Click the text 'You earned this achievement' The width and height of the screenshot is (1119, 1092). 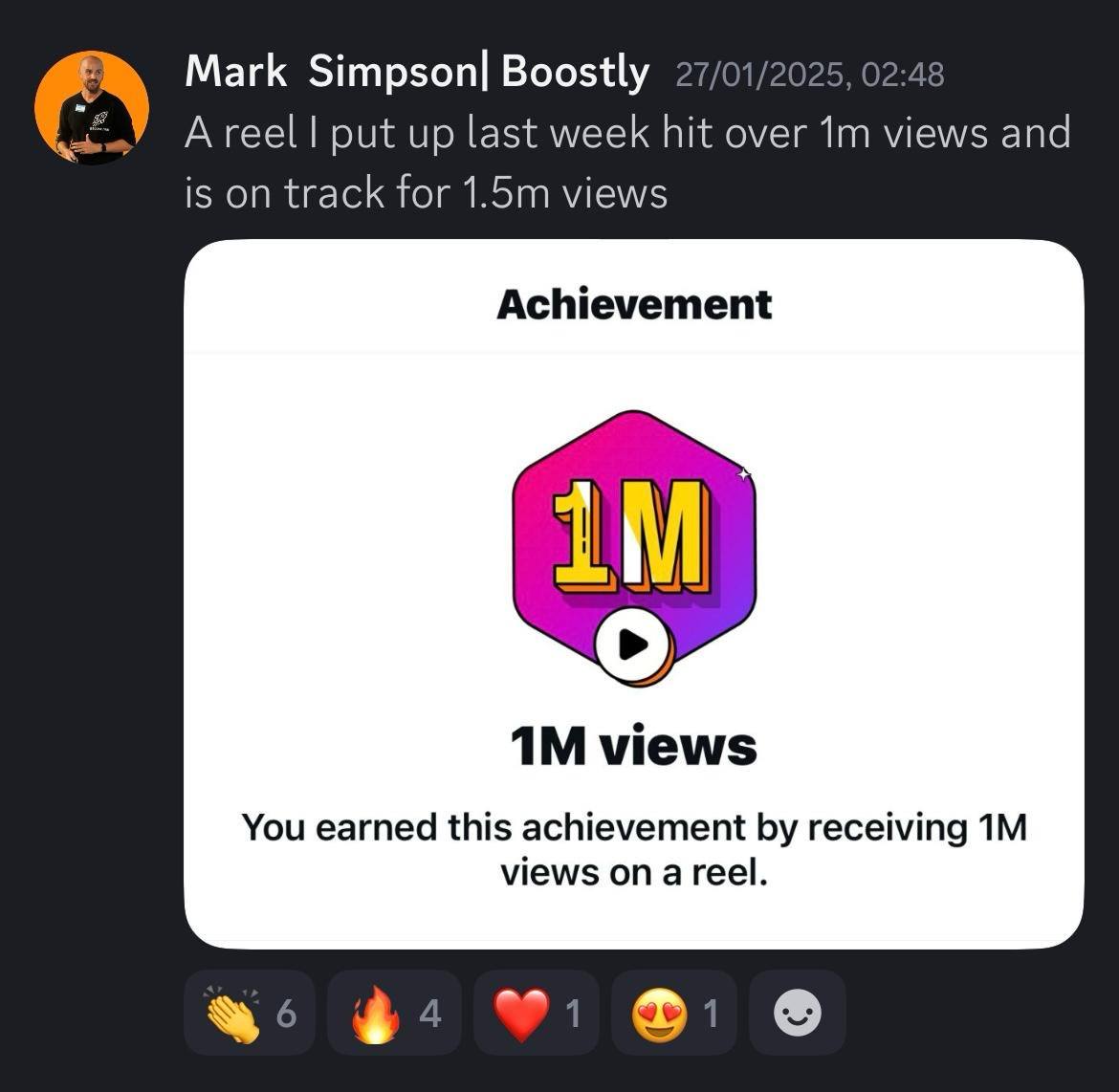[x=494, y=828]
